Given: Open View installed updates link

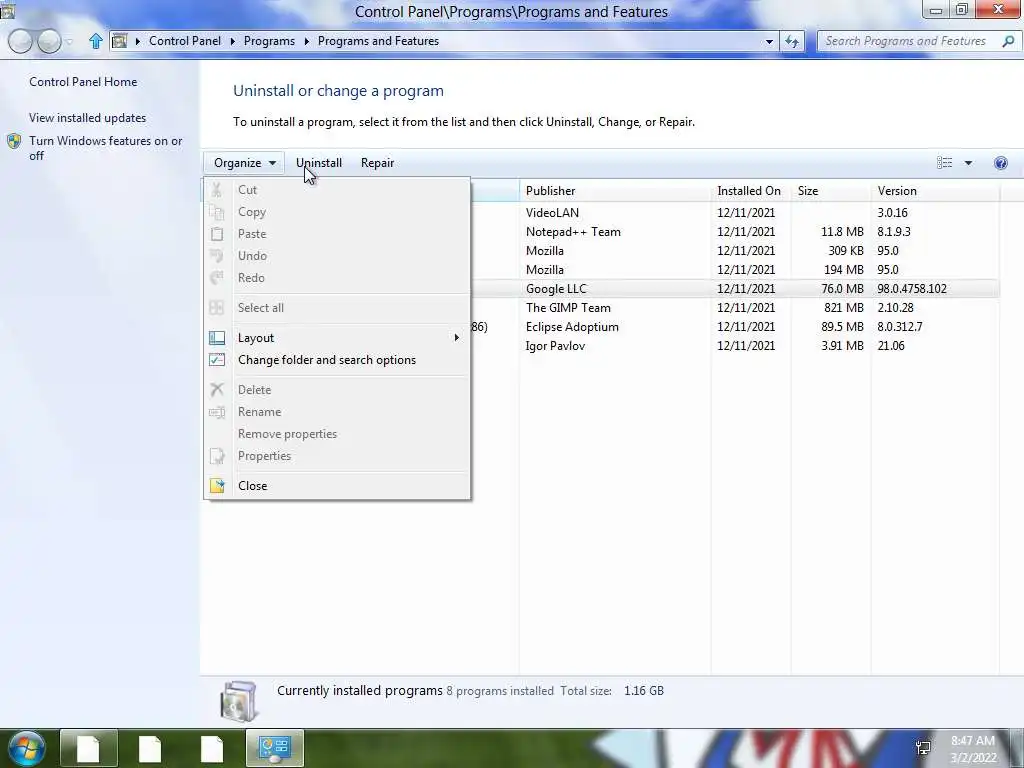Looking at the screenshot, I should point(88,118).
